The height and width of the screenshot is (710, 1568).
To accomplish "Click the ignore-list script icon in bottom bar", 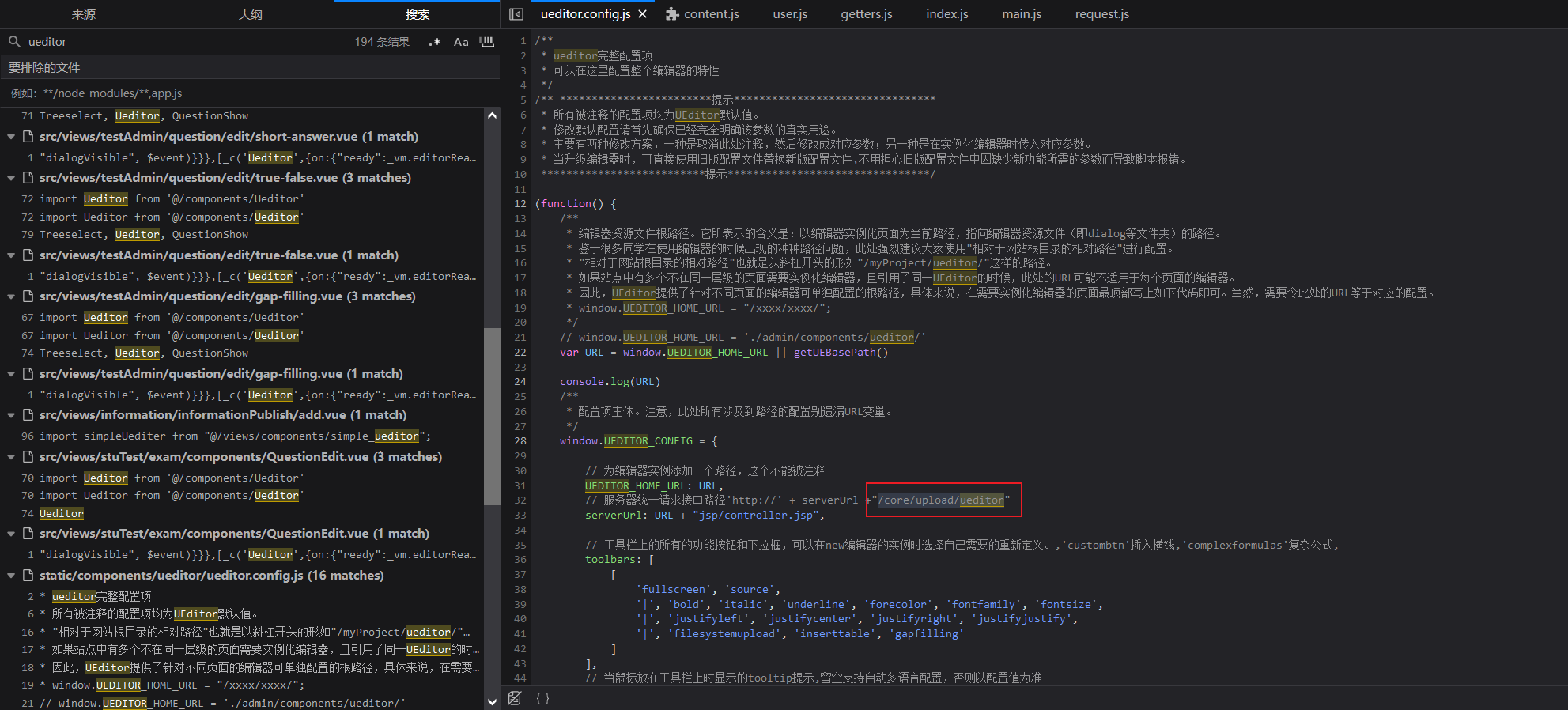I will (515, 698).
